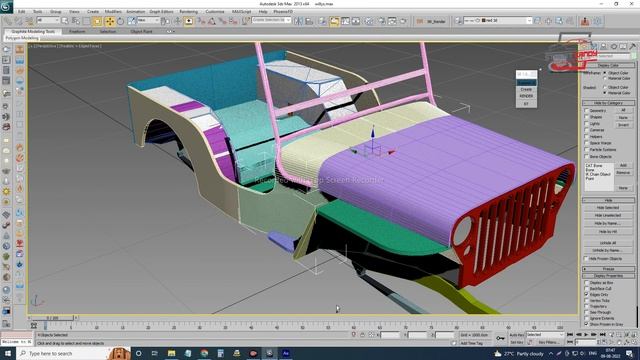The height and width of the screenshot is (360, 640).
Task: Open the Motion command panel tab
Action: click(x=613, y=47)
